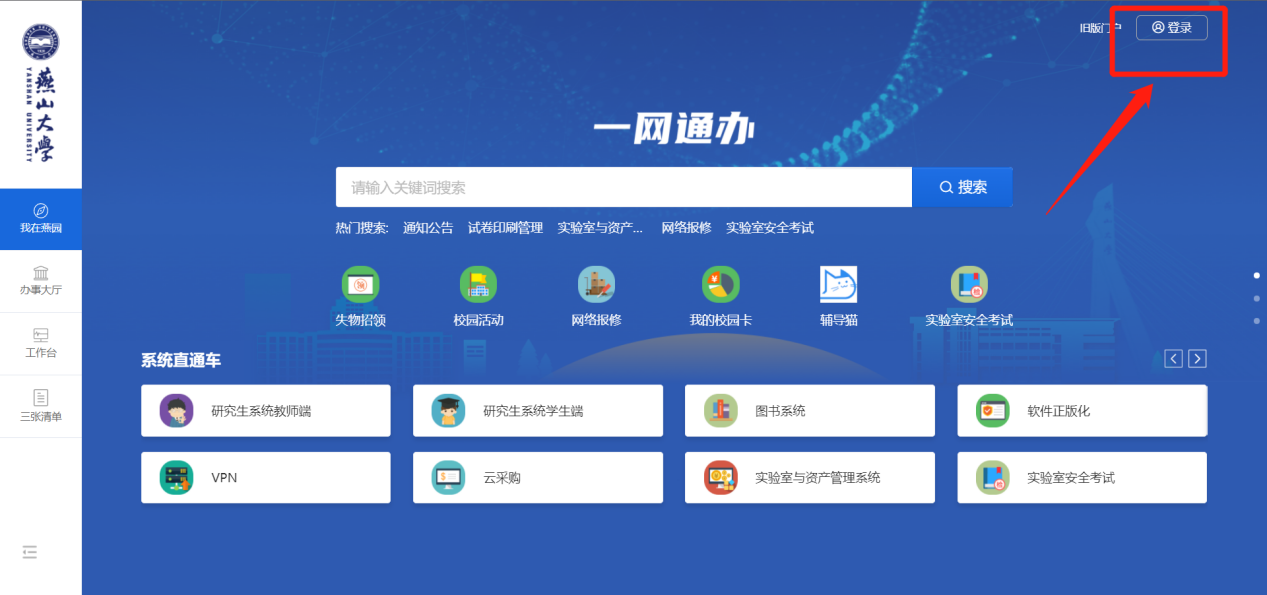1267x595 pixels.
Task: Click hot search term 实验室安全考试
Action: point(770,228)
